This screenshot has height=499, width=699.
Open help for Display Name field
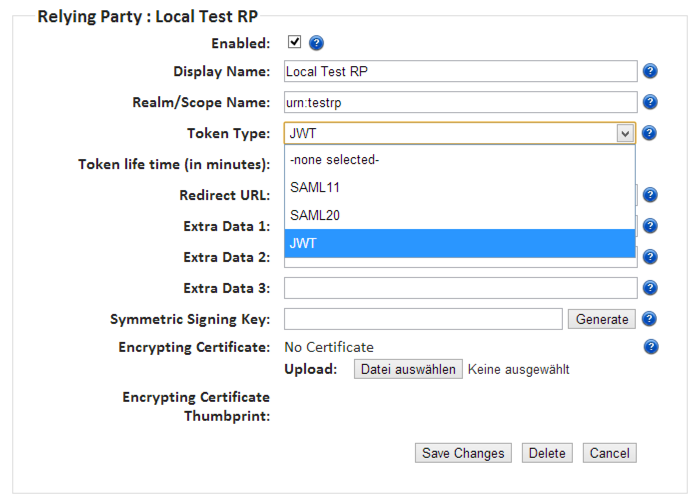[650, 71]
